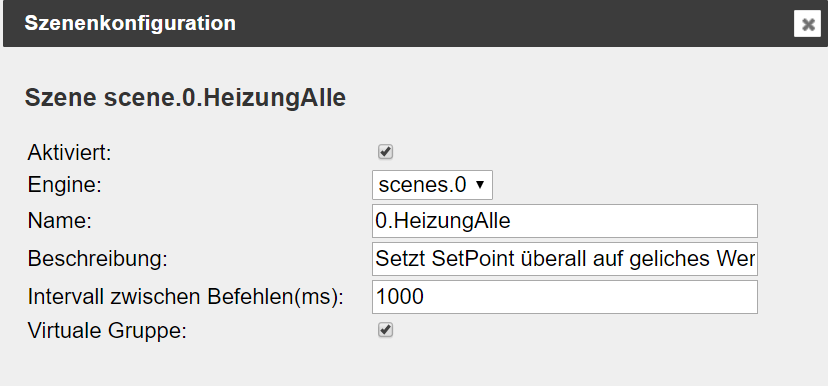Screen dimensions: 828x386
Task: Click the "Intervall zwischen Befehlen(ms):" label
Action: [185, 297]
